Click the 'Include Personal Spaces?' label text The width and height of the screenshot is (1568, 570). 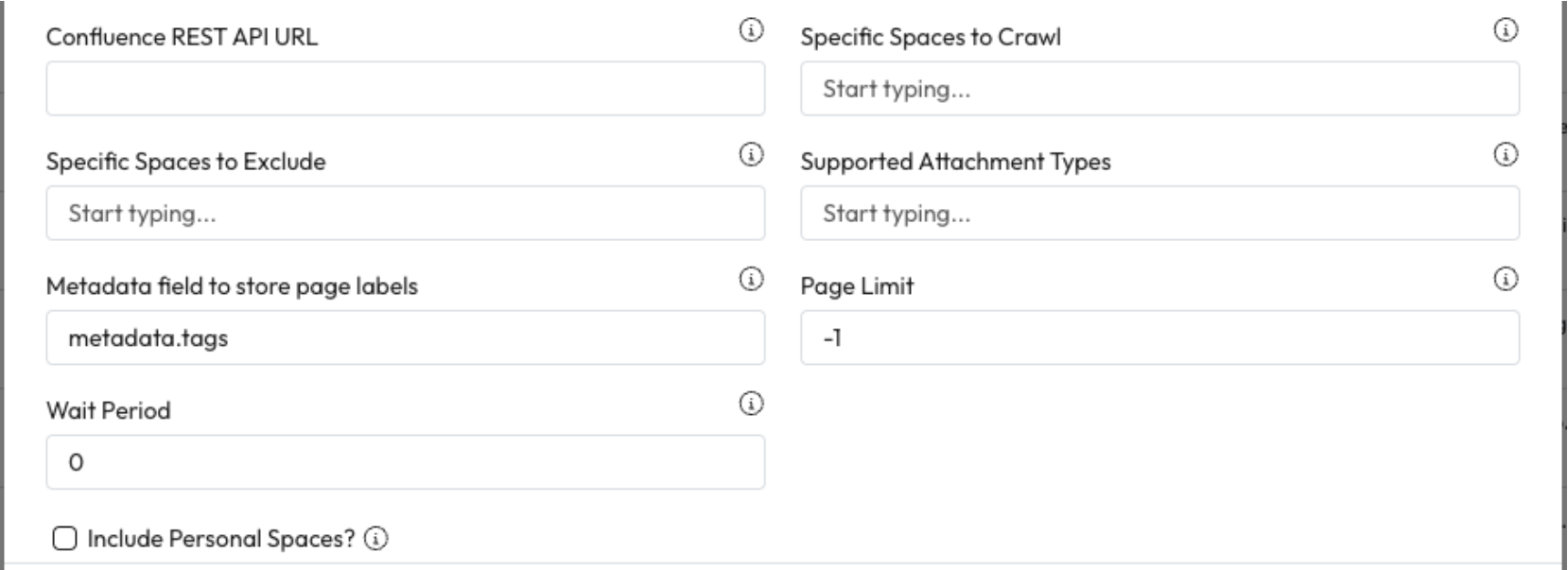point(220,539)
